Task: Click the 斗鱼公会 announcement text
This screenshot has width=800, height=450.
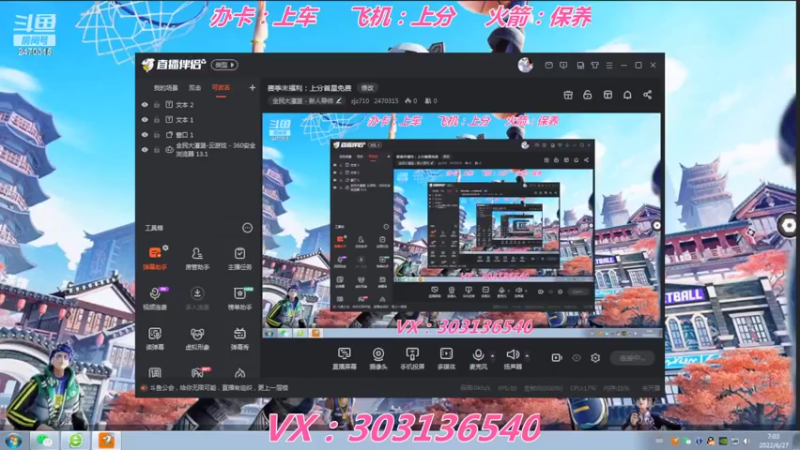Action: (x=218, y=388)
